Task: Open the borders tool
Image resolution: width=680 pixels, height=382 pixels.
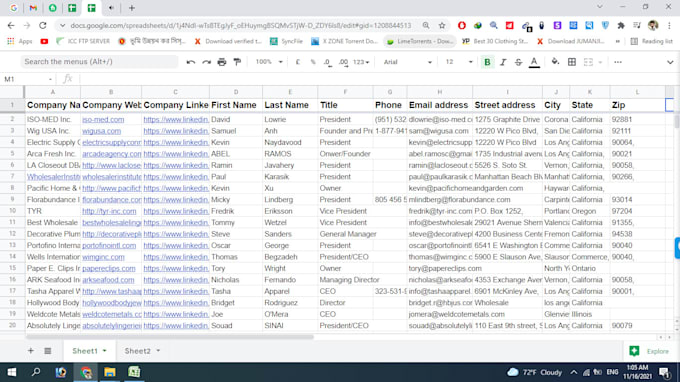Action: coord(572,62)
